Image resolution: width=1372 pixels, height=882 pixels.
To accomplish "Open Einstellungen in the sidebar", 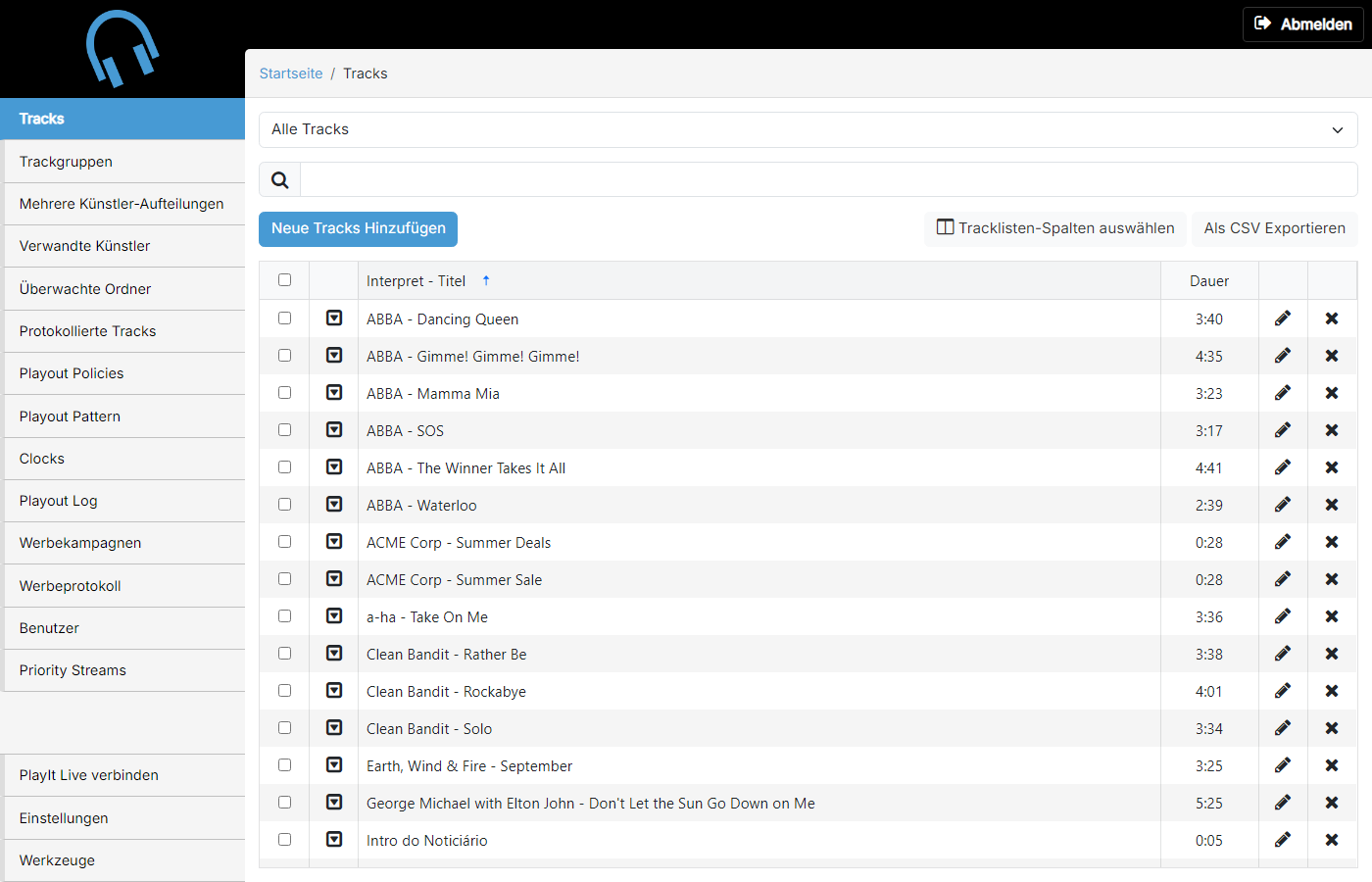I will click(124, 818).
